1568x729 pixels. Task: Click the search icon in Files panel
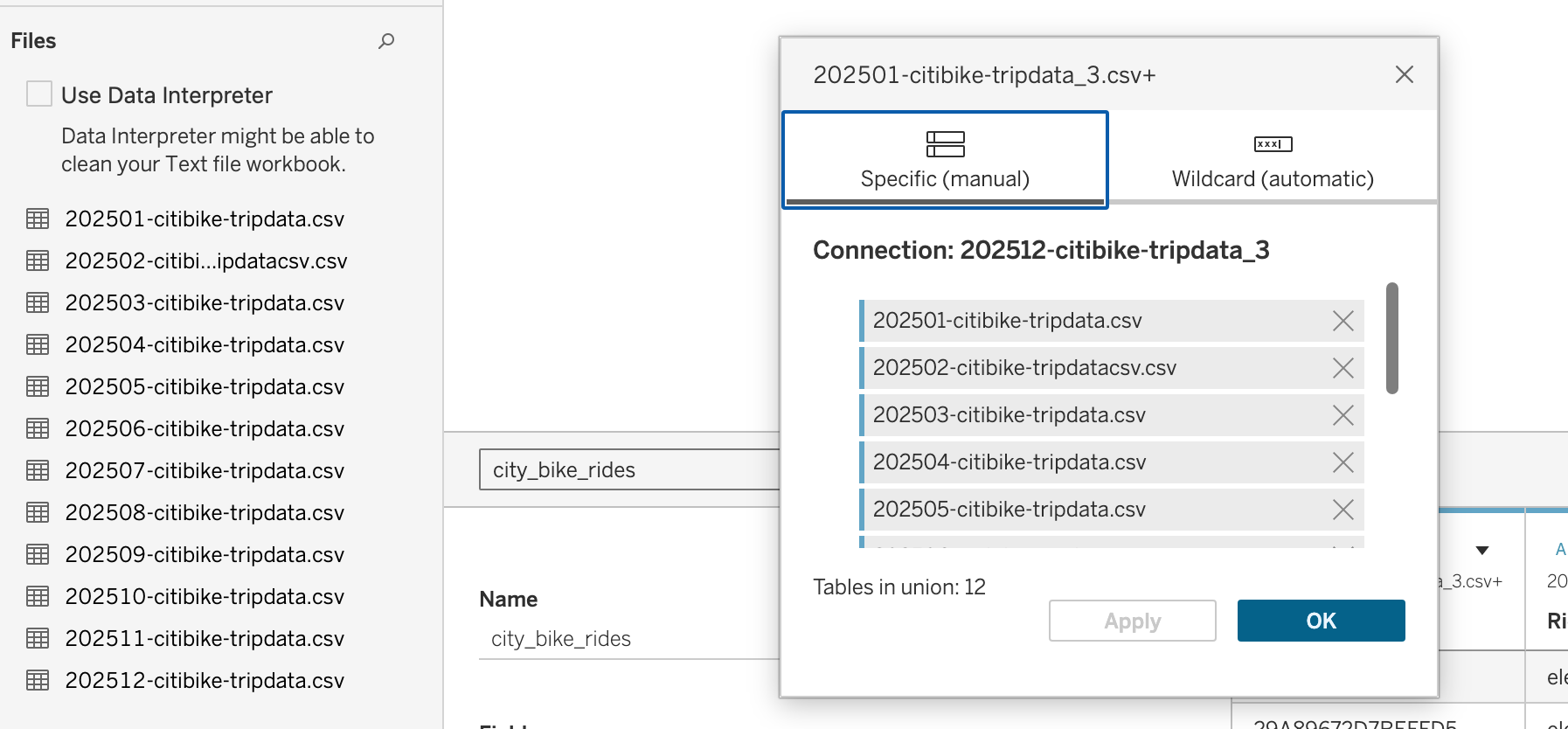[386, 41]
